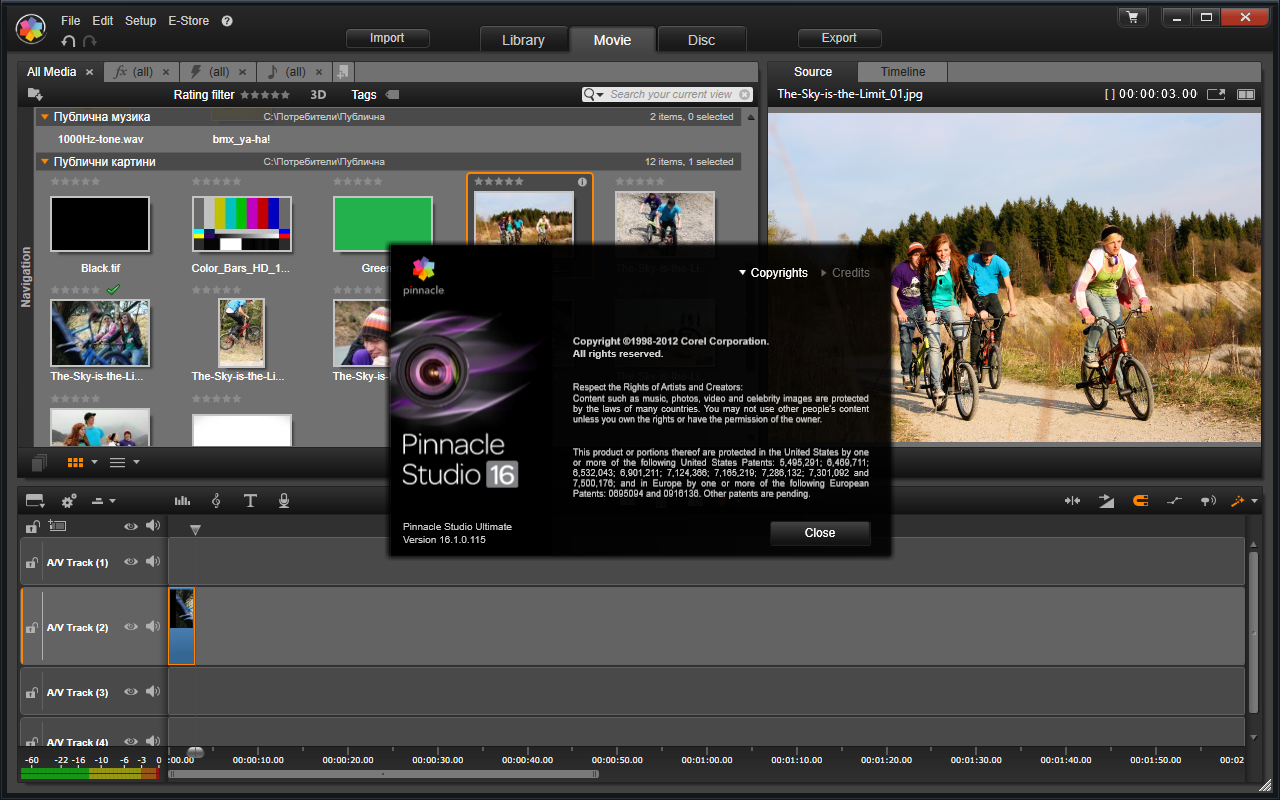Click the add-track icon in timeline header
The height and width of the screenshot is (800, 1280).
click(x=57, y=526)
